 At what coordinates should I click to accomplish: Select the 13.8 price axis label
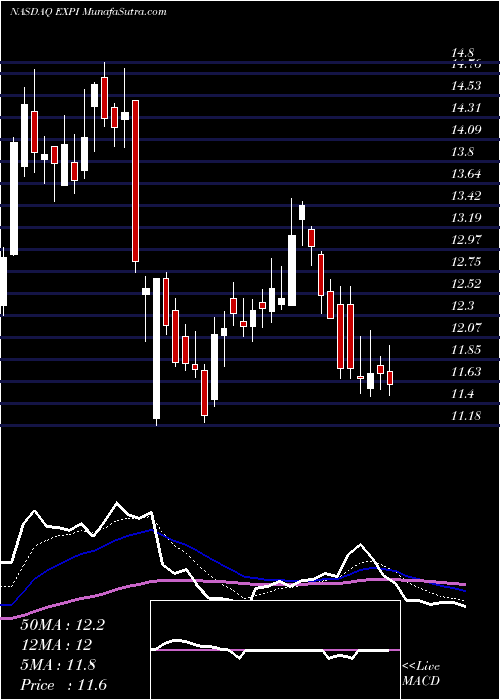coord(463,152)
